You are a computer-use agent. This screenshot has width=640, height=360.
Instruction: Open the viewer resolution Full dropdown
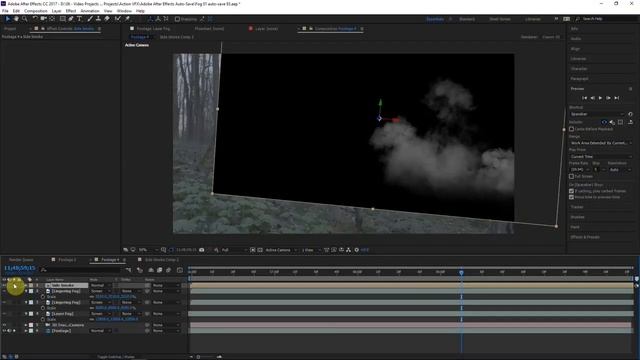[234, 250]
